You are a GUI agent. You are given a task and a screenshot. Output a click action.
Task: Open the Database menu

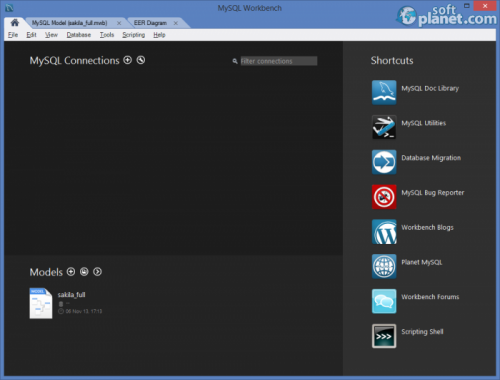pyautogui.click(x=79, y=35)
